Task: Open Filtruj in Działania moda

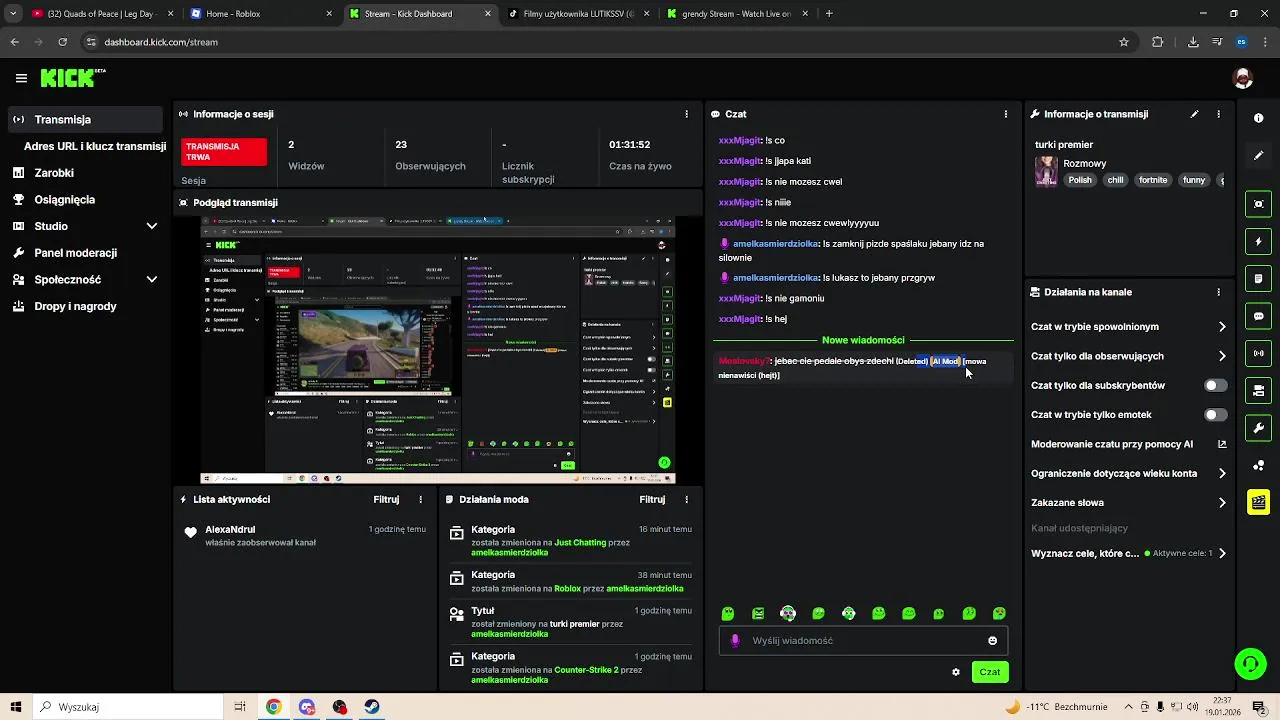Action: (652, 499)
